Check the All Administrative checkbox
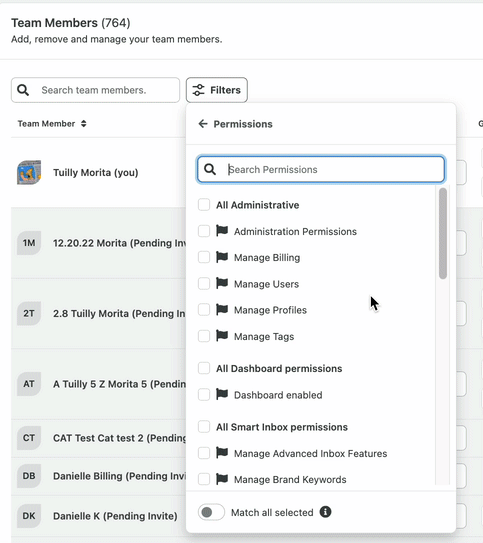 [204, 205]
